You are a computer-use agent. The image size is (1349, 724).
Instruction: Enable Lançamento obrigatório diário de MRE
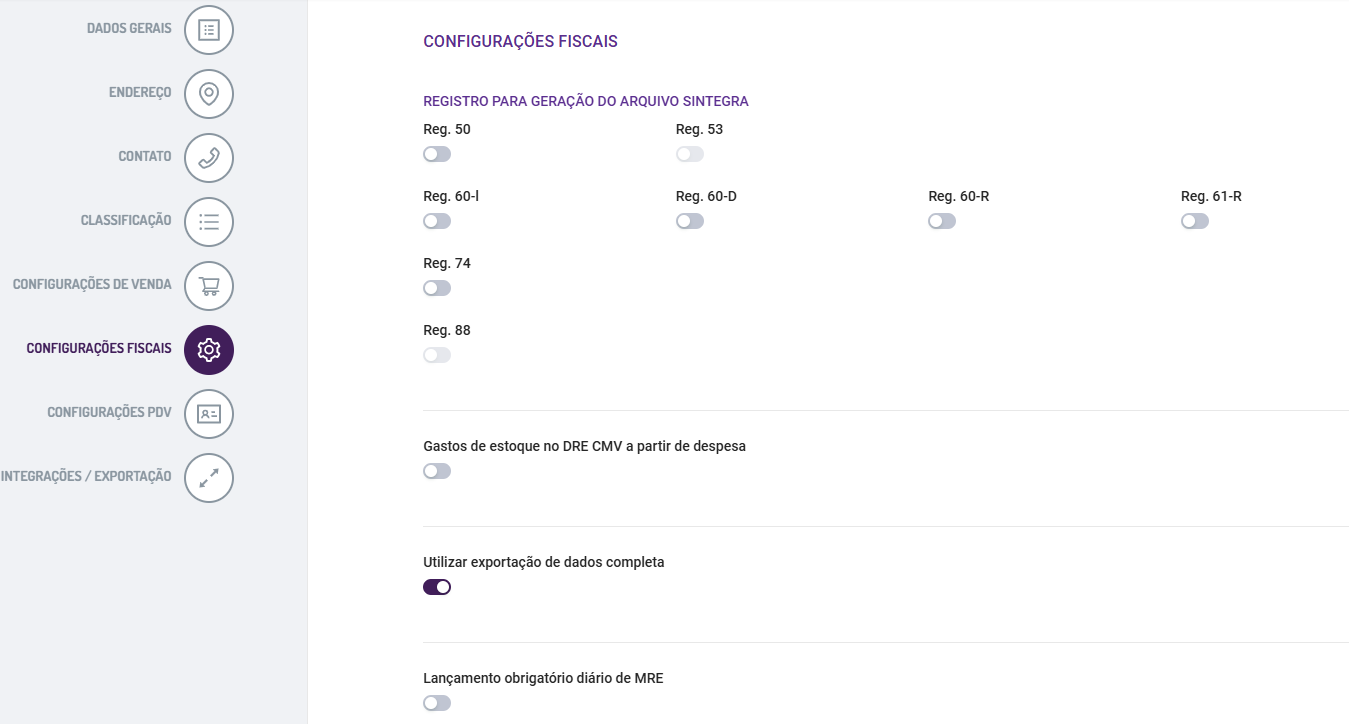(x=437, y=703)
